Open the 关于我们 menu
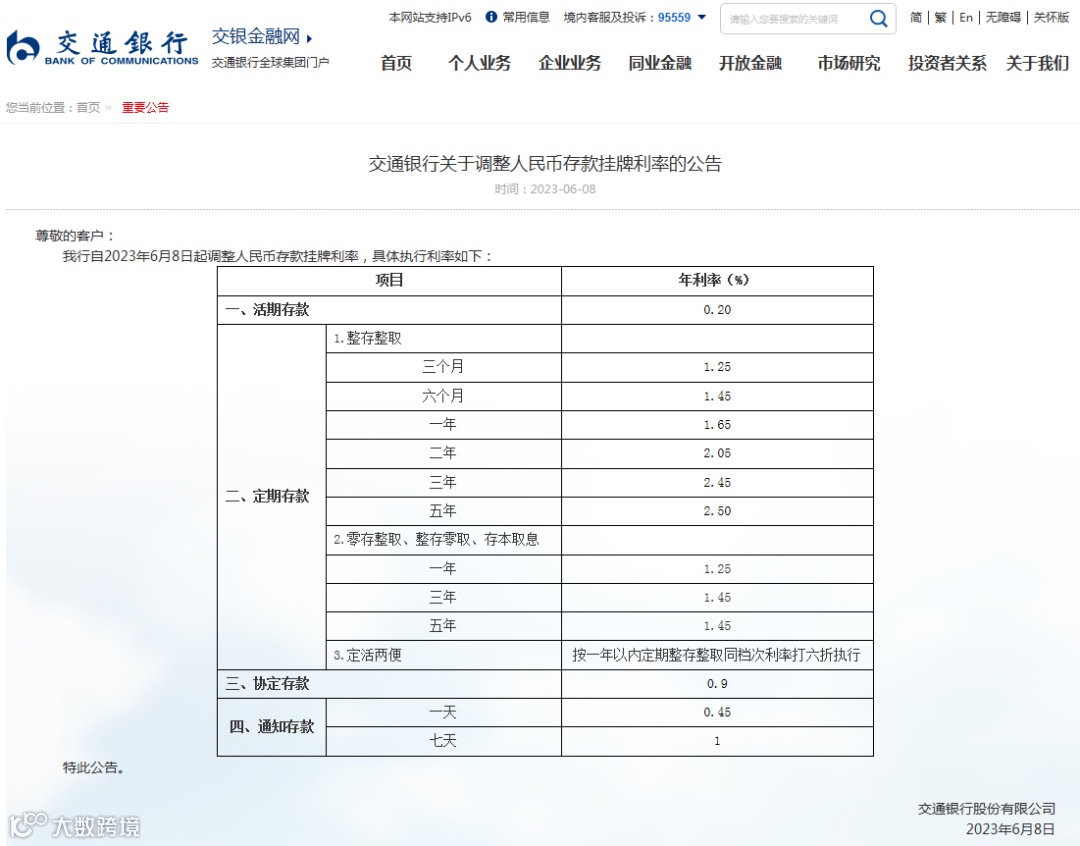This screenshot has height=846, width=1080. tap(1037, 63)
